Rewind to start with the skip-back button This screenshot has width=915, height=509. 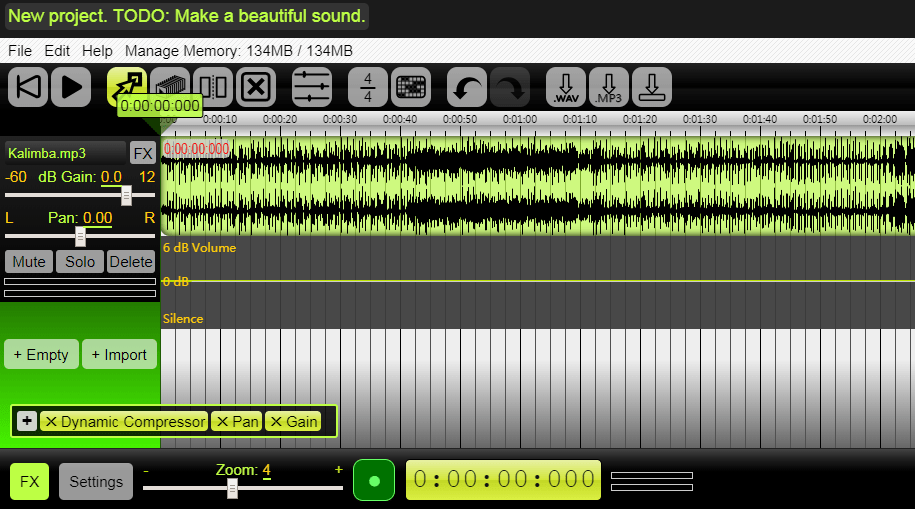(x=28, y=88)
